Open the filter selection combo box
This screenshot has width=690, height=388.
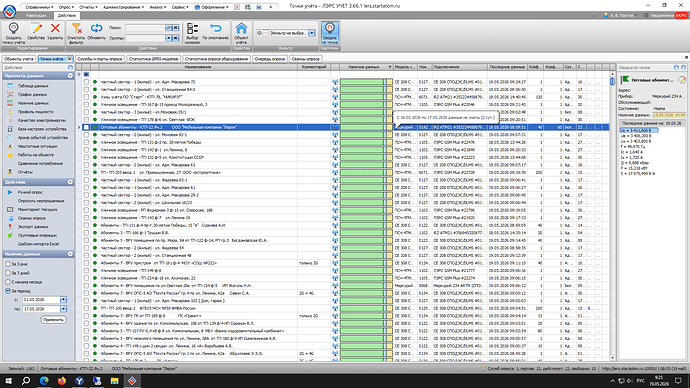point(311,33)
